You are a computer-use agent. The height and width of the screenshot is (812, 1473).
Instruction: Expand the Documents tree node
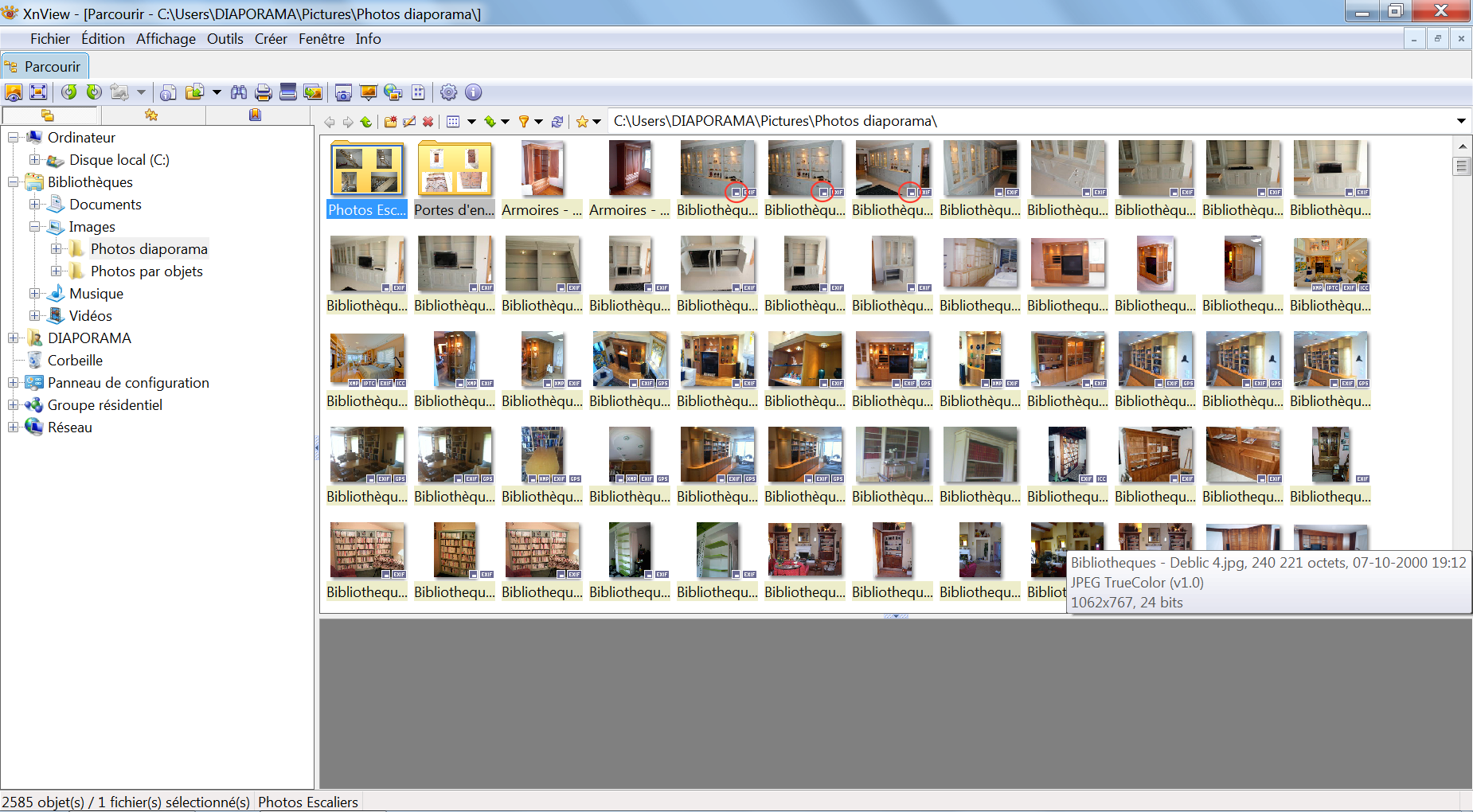click(x=34, y=205)
